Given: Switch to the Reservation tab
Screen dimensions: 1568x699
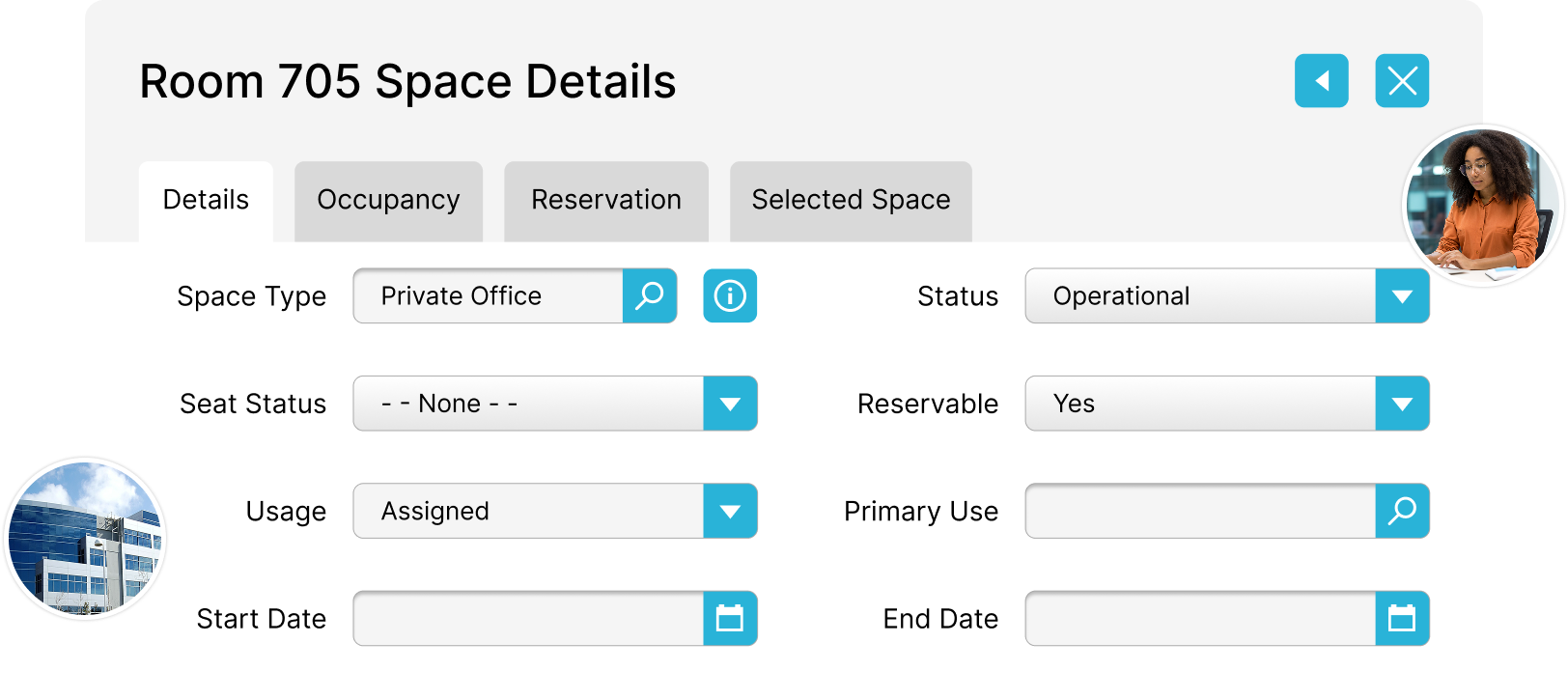Looking at the screenshot, I should (x=606, y=201).
